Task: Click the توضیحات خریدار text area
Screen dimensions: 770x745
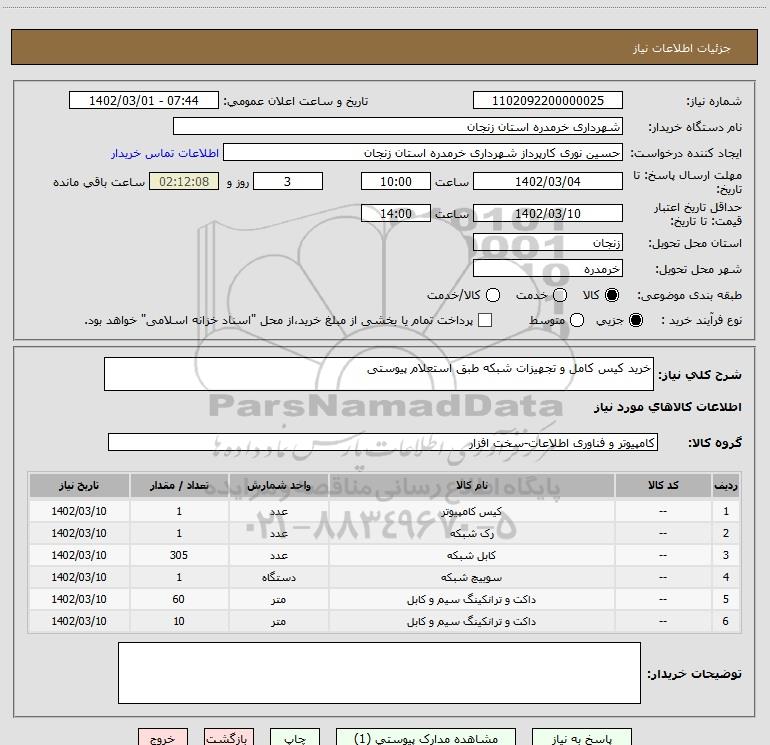Action: tap(379, 673)
